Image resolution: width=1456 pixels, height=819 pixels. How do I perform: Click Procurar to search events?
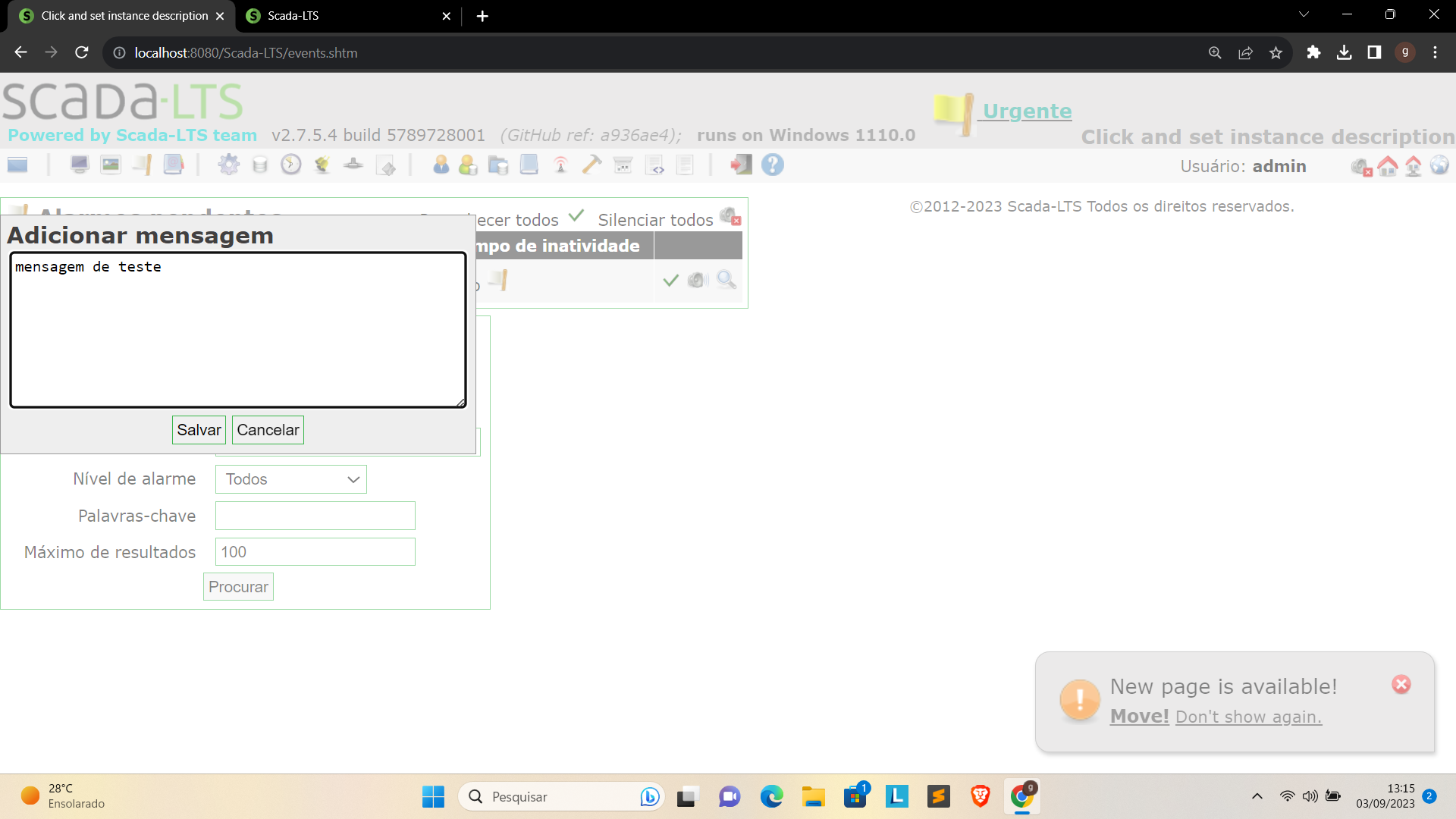[x=238, y=586]
